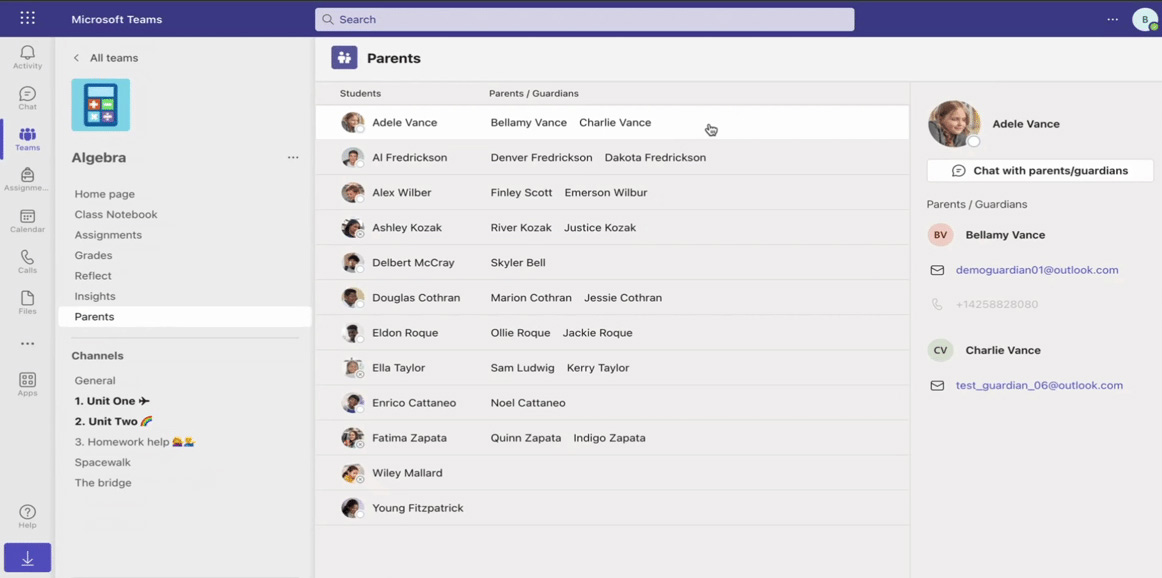The width and height of the screenshot is (1162, 578).
Task: Select the Parents tab in Algebra
Action: pyautogui.click(x=185, y=316)
